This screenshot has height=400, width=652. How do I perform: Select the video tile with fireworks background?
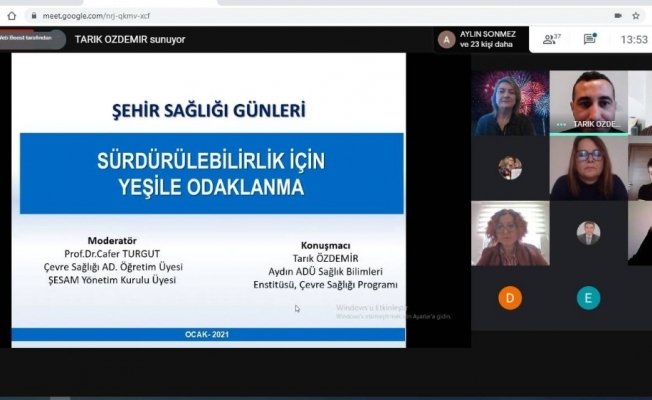pos(510,102)
